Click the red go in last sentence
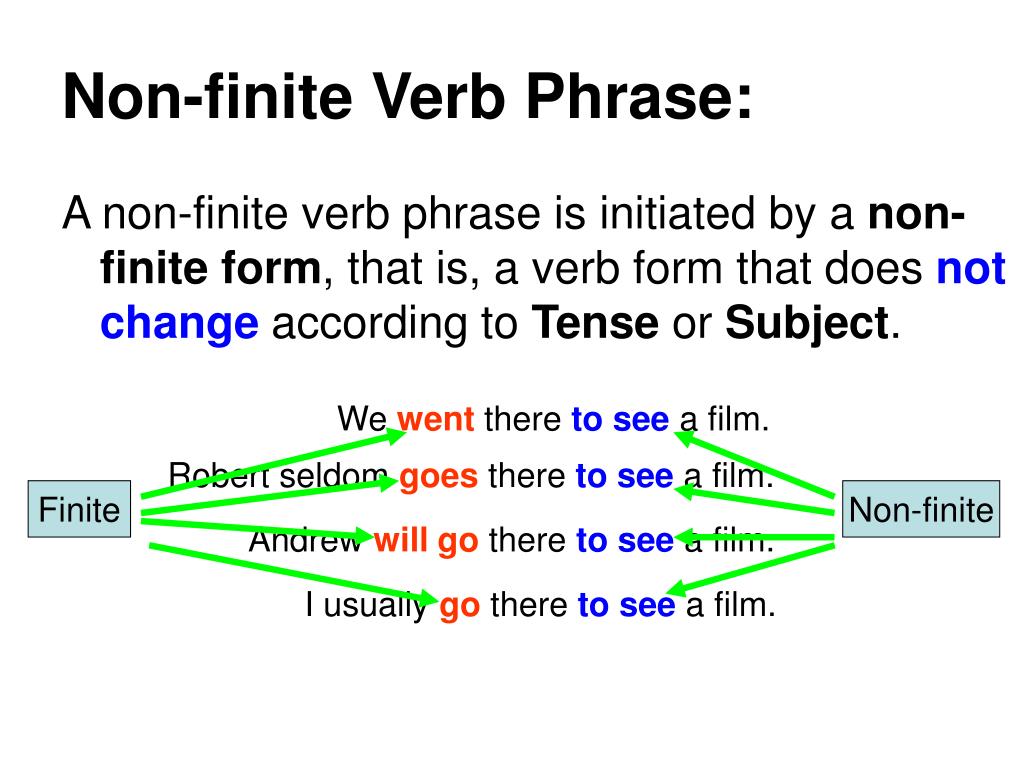The height and width of the screenshot is (768, 1024). click(460, 605)
